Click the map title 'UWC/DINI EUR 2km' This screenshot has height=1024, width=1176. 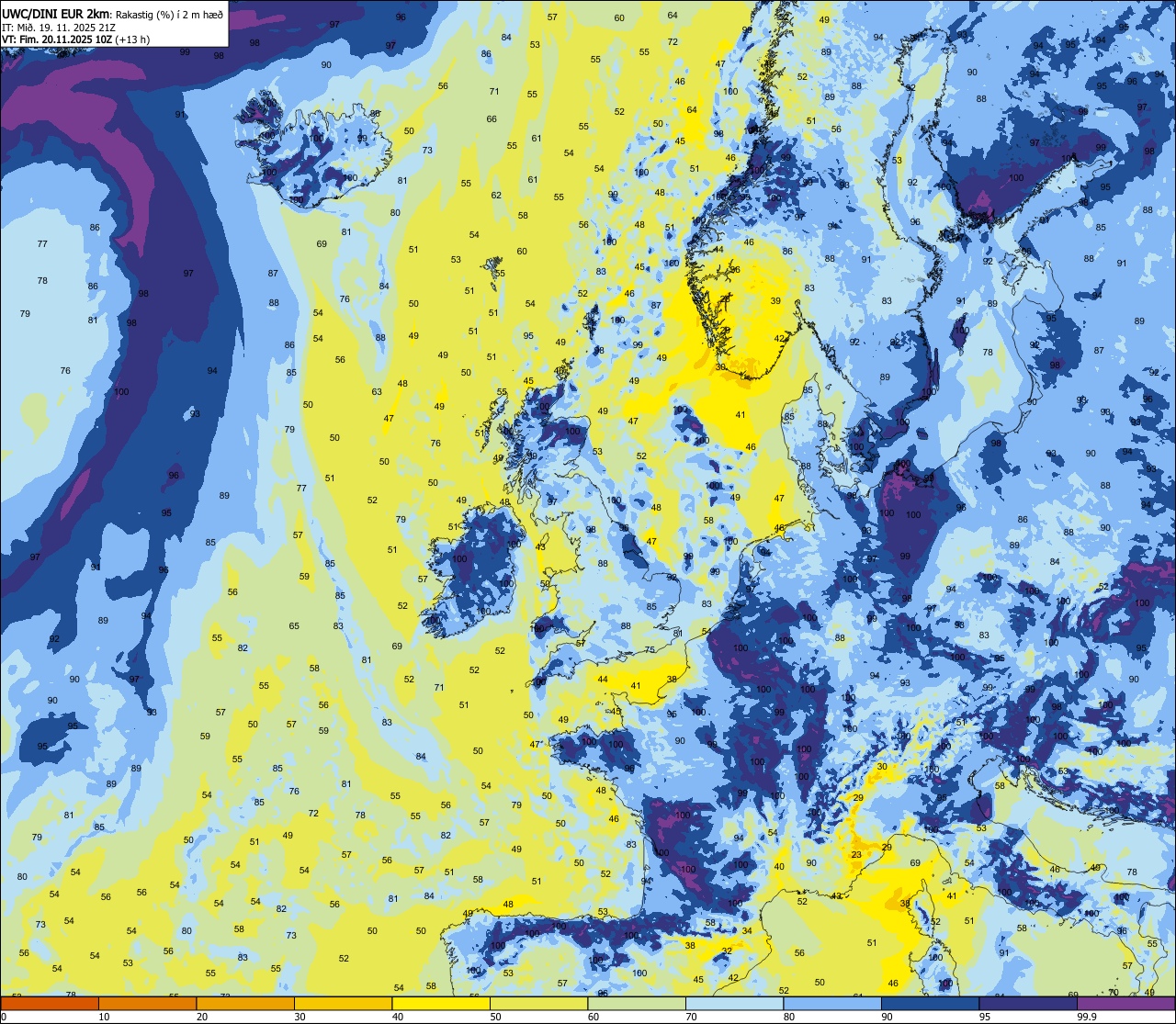56,13
